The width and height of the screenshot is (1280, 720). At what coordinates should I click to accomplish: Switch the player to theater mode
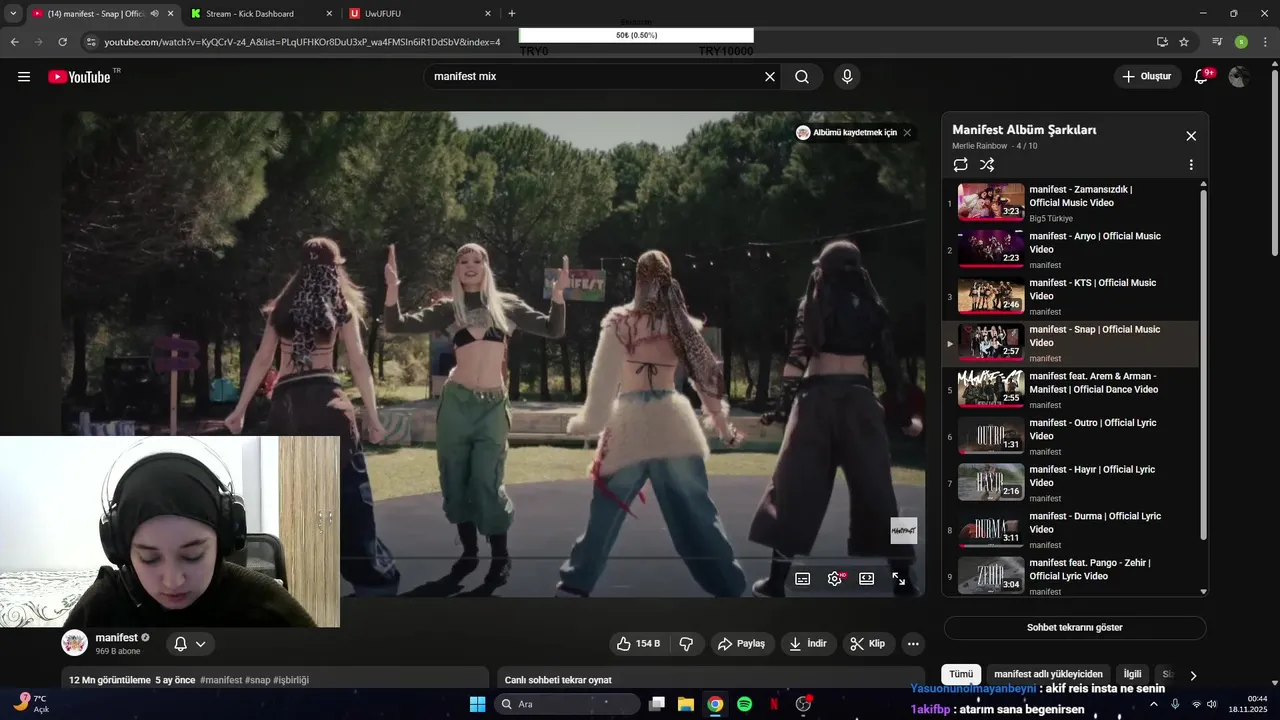pos(867,578)
